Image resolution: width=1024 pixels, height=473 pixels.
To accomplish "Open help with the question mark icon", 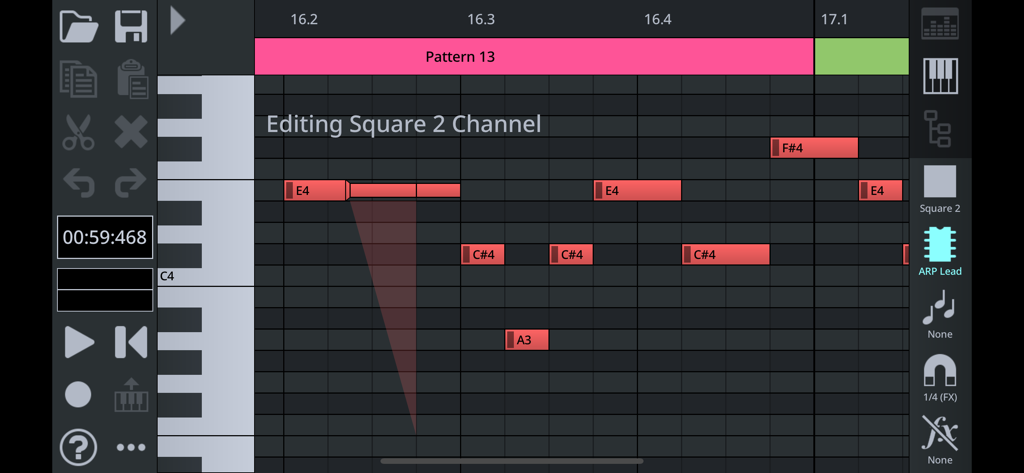I will (x=78, y=448).
